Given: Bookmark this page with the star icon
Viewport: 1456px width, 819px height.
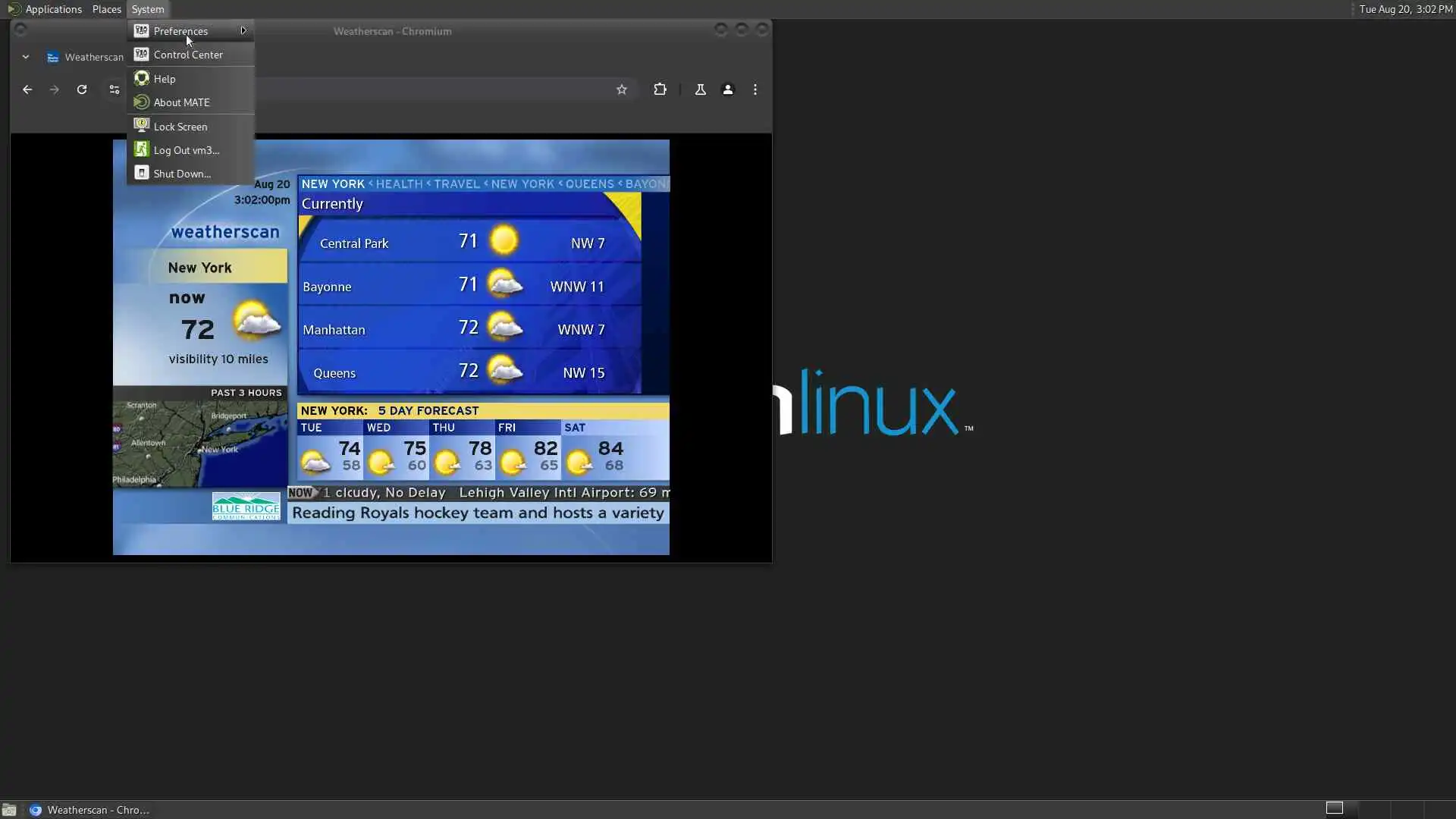Looking at the screenshot, I should click(x=622, y=89).
